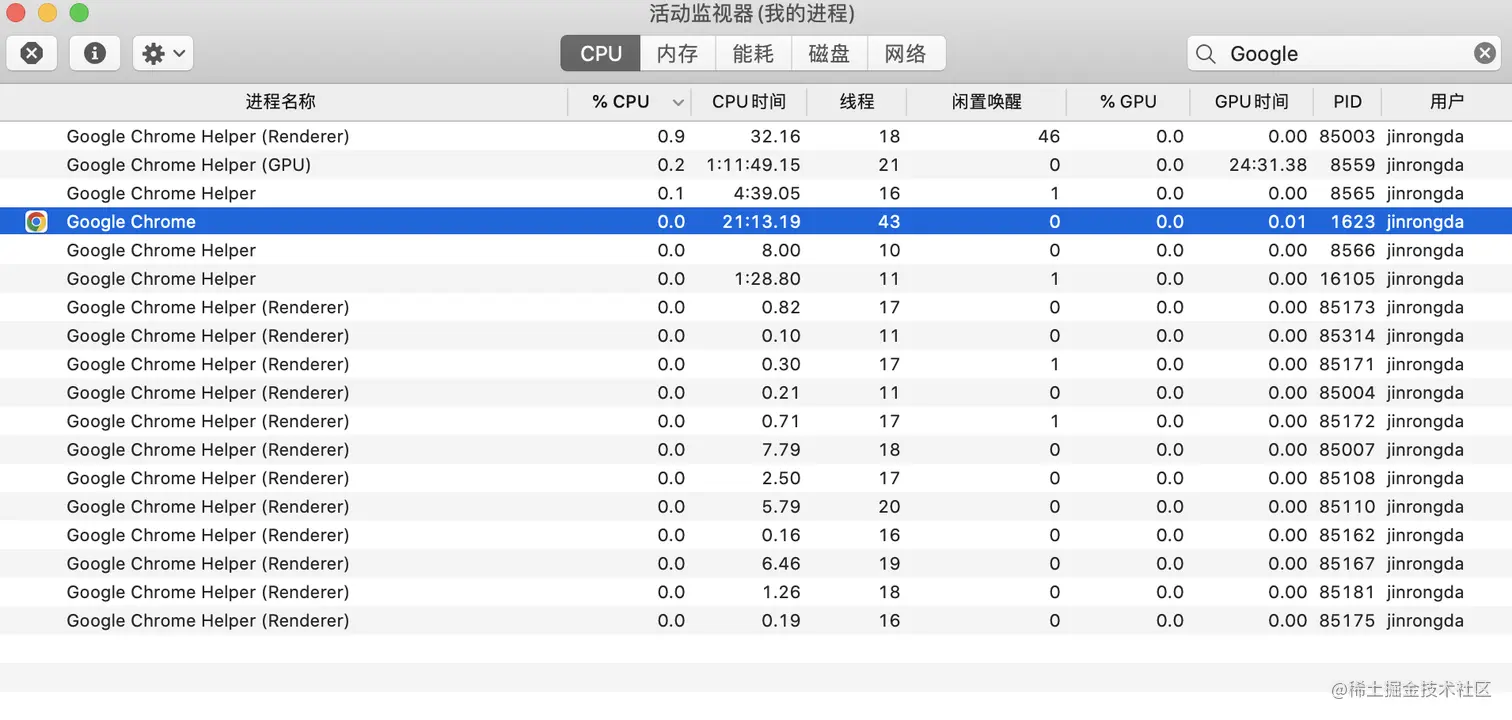Clear the search text with X icon

pyautogui.click(x=1485, y=54)
